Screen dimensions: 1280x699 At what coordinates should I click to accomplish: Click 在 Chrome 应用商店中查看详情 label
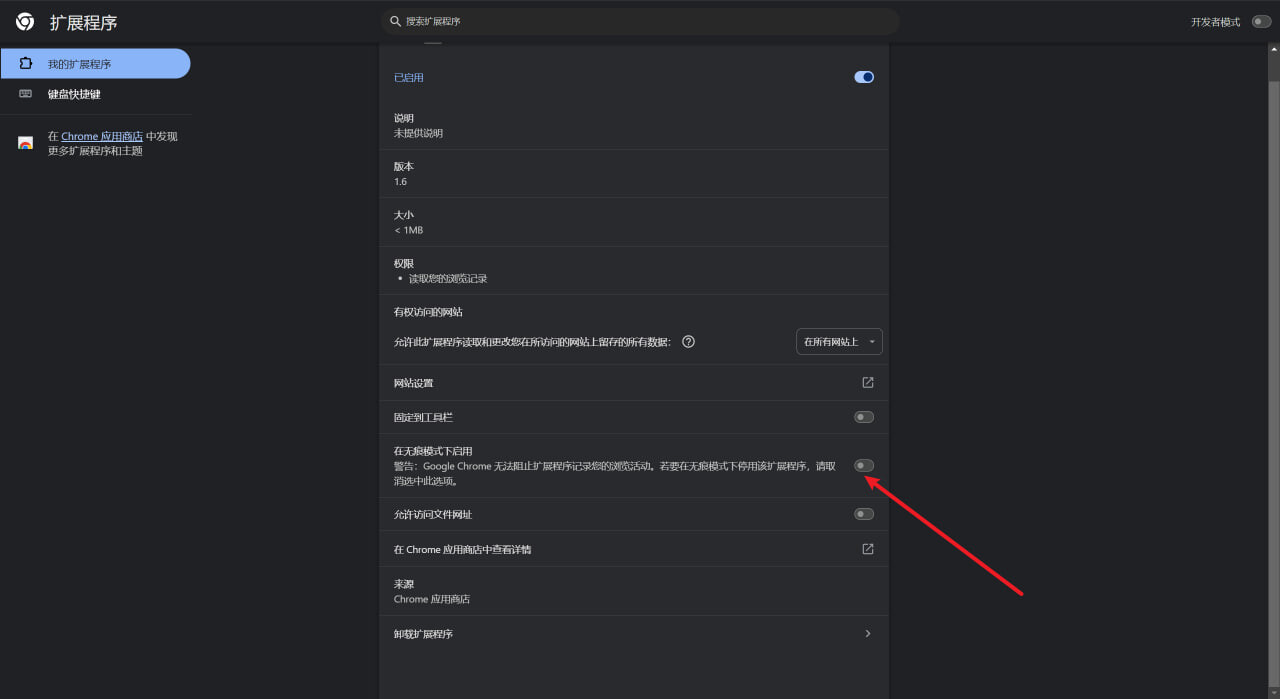pyautogui.click(x=462, y=549)
